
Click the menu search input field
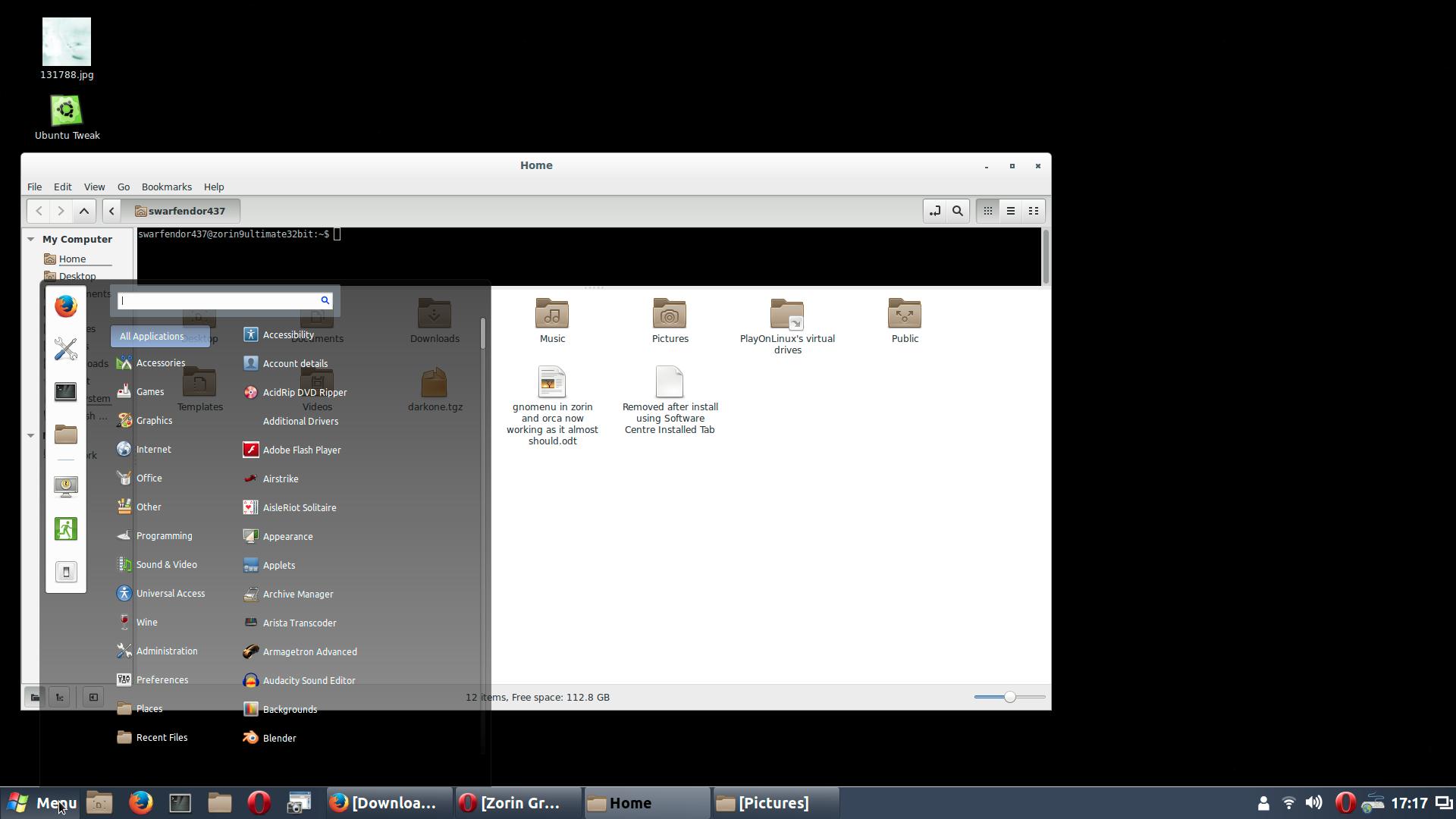(218, 301)
